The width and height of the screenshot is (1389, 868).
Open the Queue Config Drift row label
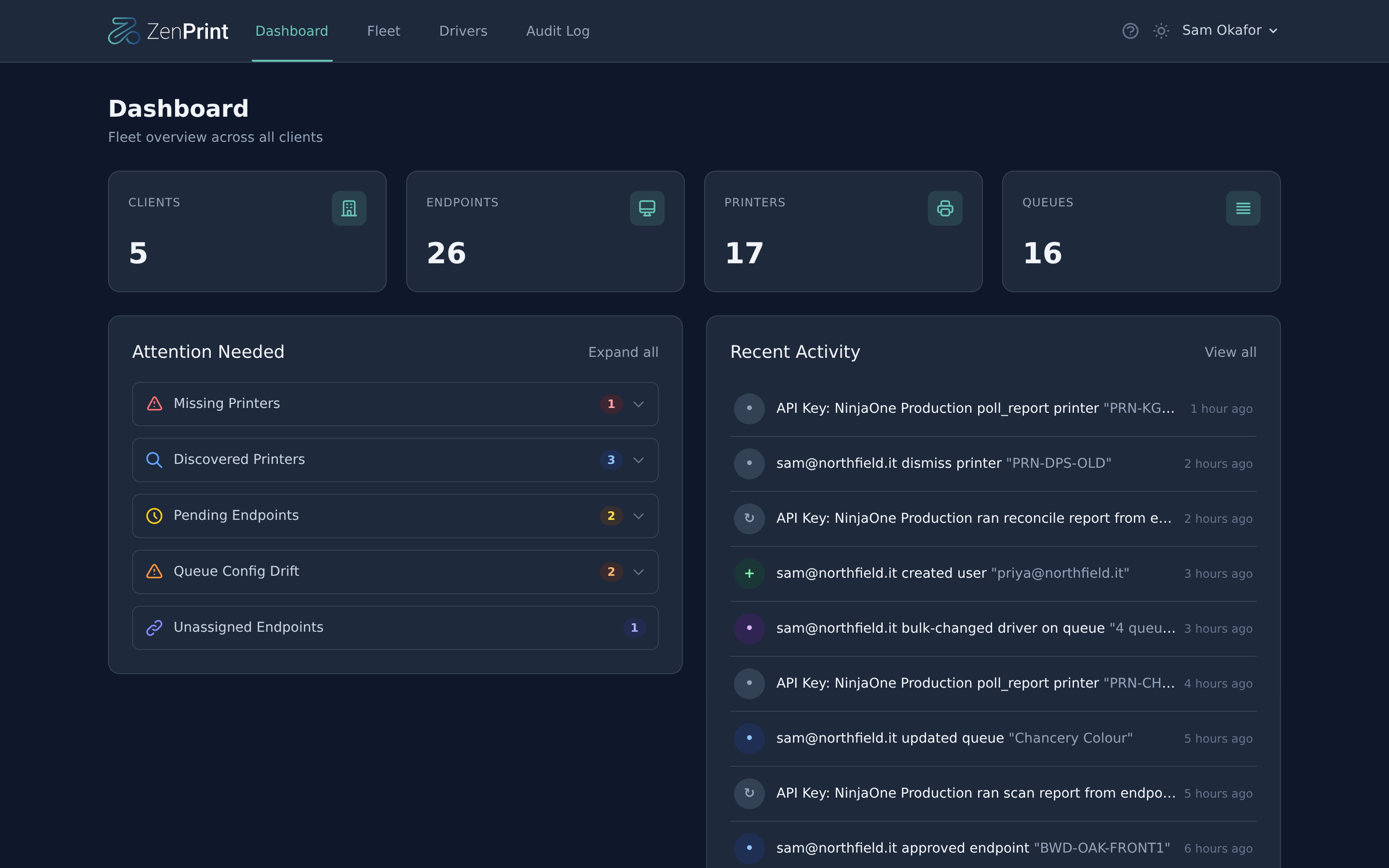pyautogui.click(x=236, y=571)
